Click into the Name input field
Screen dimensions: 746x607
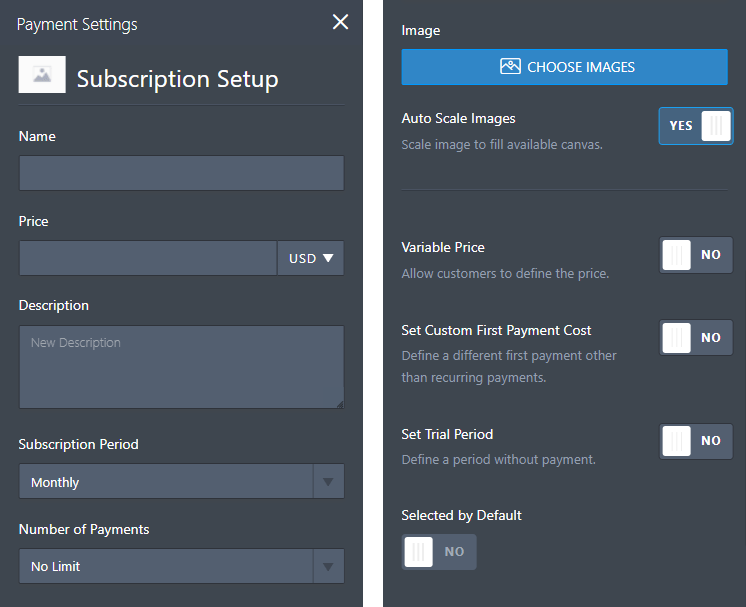[x=181, y=173]
